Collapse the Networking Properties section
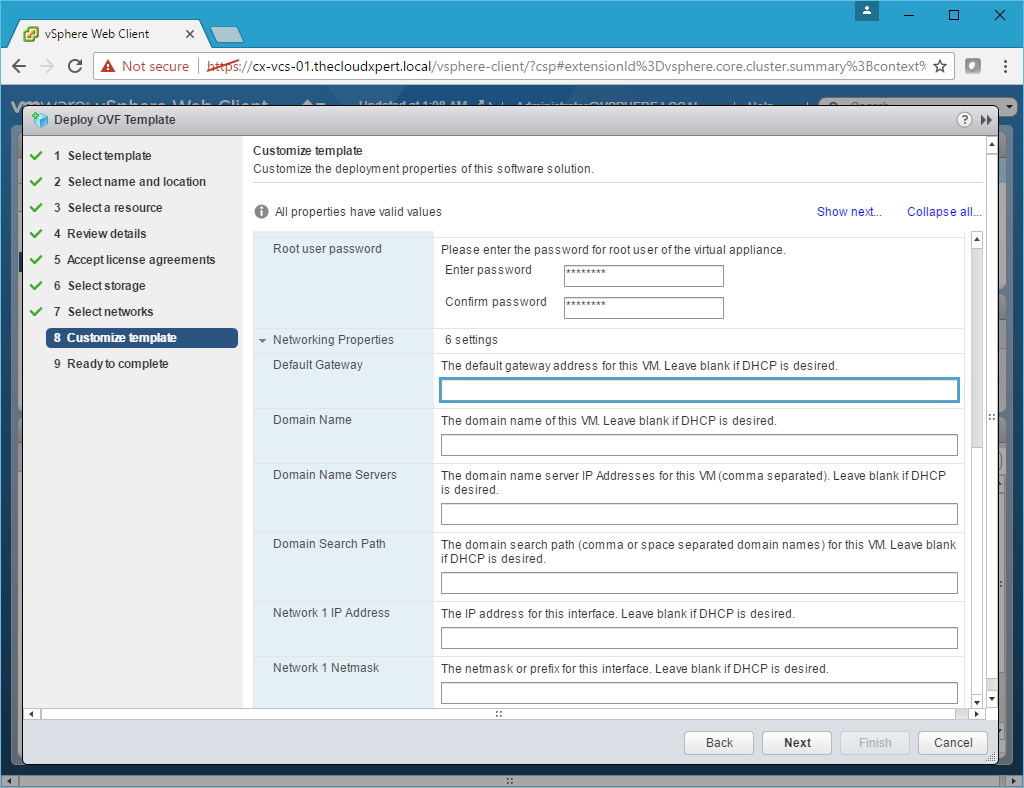This screenshot has width=1024, height=788. (x=262, y=341)
